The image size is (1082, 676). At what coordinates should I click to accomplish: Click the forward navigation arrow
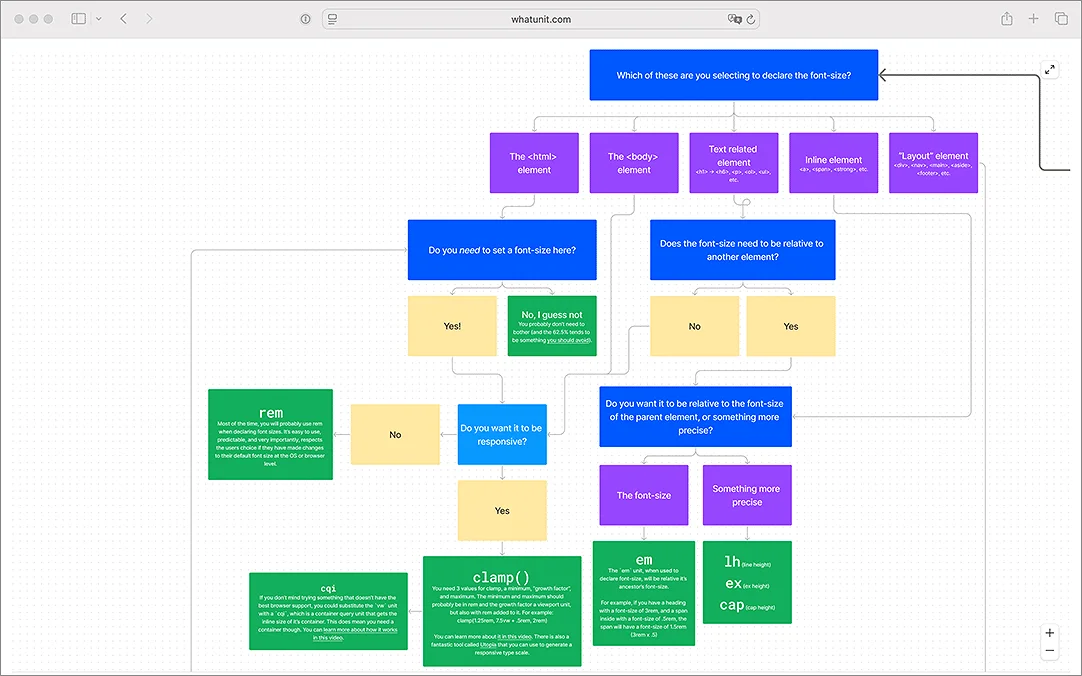149,19
